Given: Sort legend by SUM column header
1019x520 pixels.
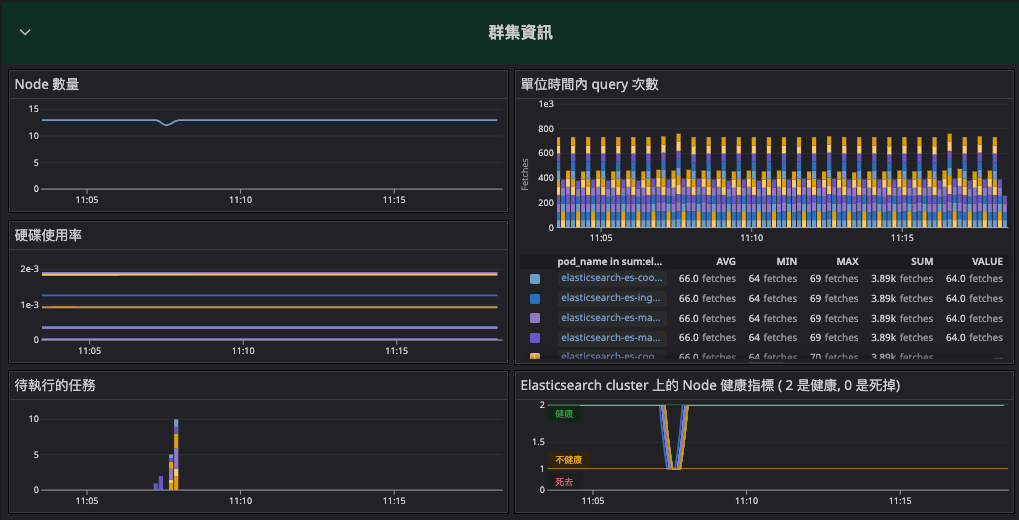Looking at the screenshot, I should pos(920,261).
